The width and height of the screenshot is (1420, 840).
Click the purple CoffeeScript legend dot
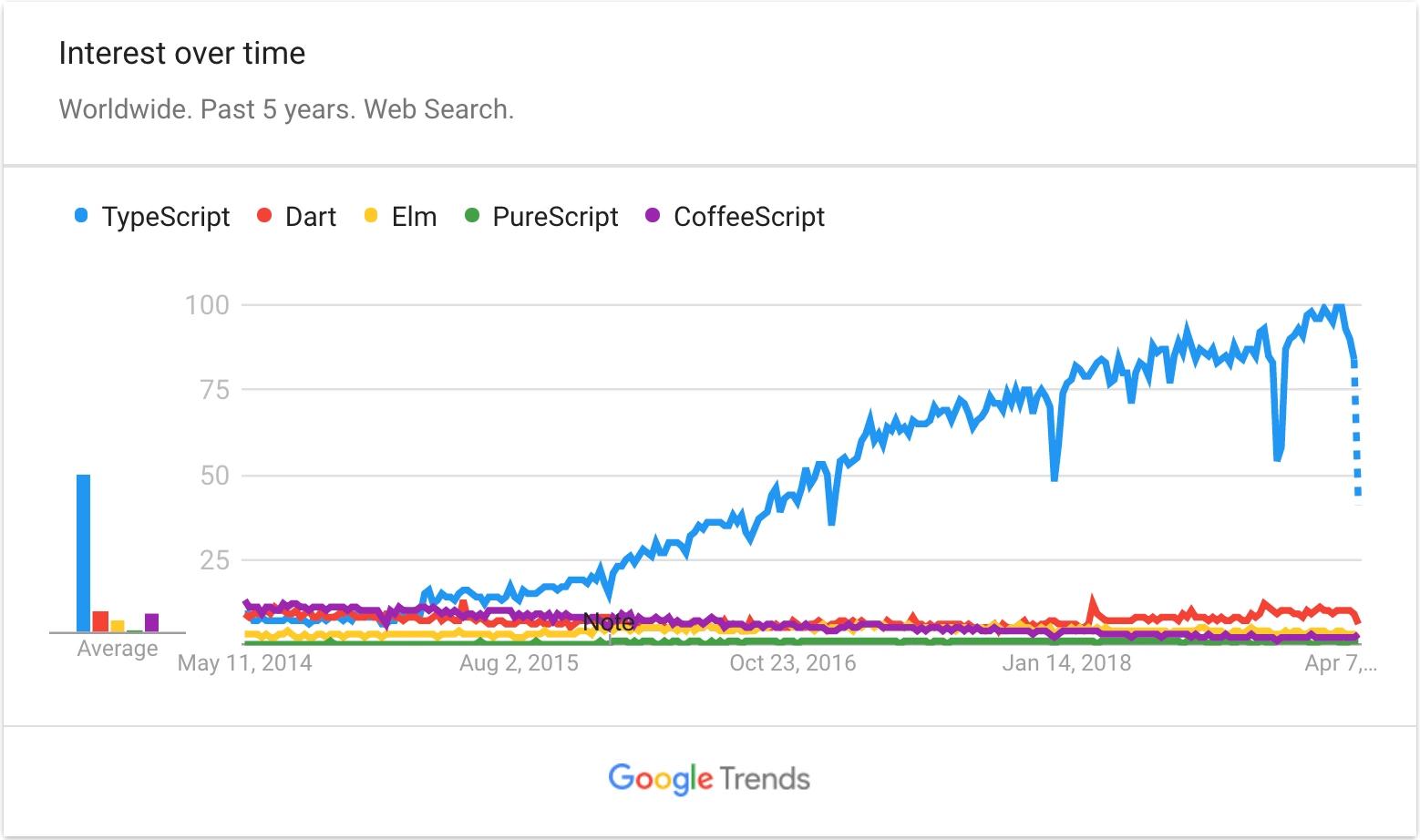click(x=653, y=217)
